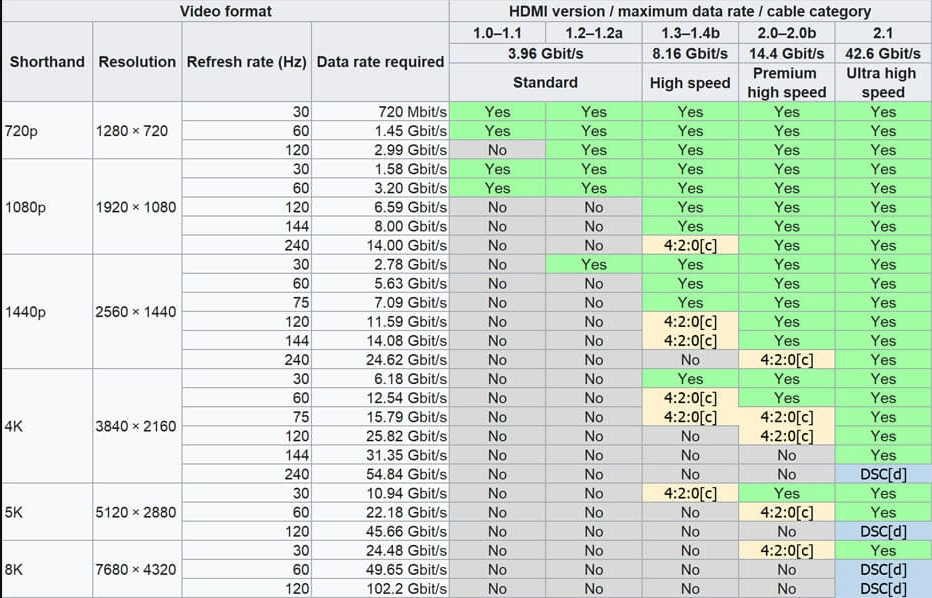Image resolution: width=932 pixels, height=598 pixels.
Task: Click the 22.18 Gbit/s data rate cell
Action: point(380,512)
